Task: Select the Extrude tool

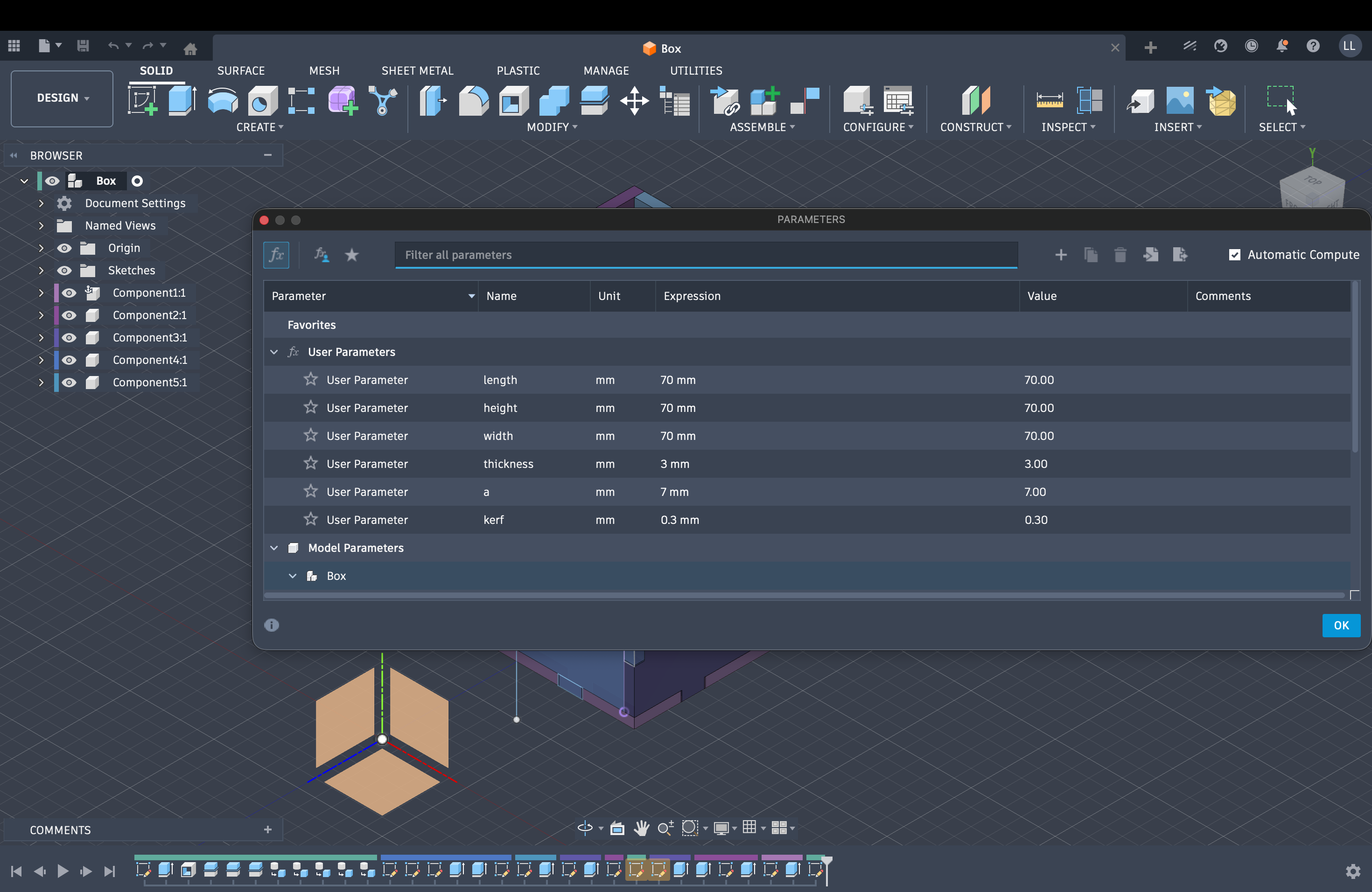Action: coord(182,100)
